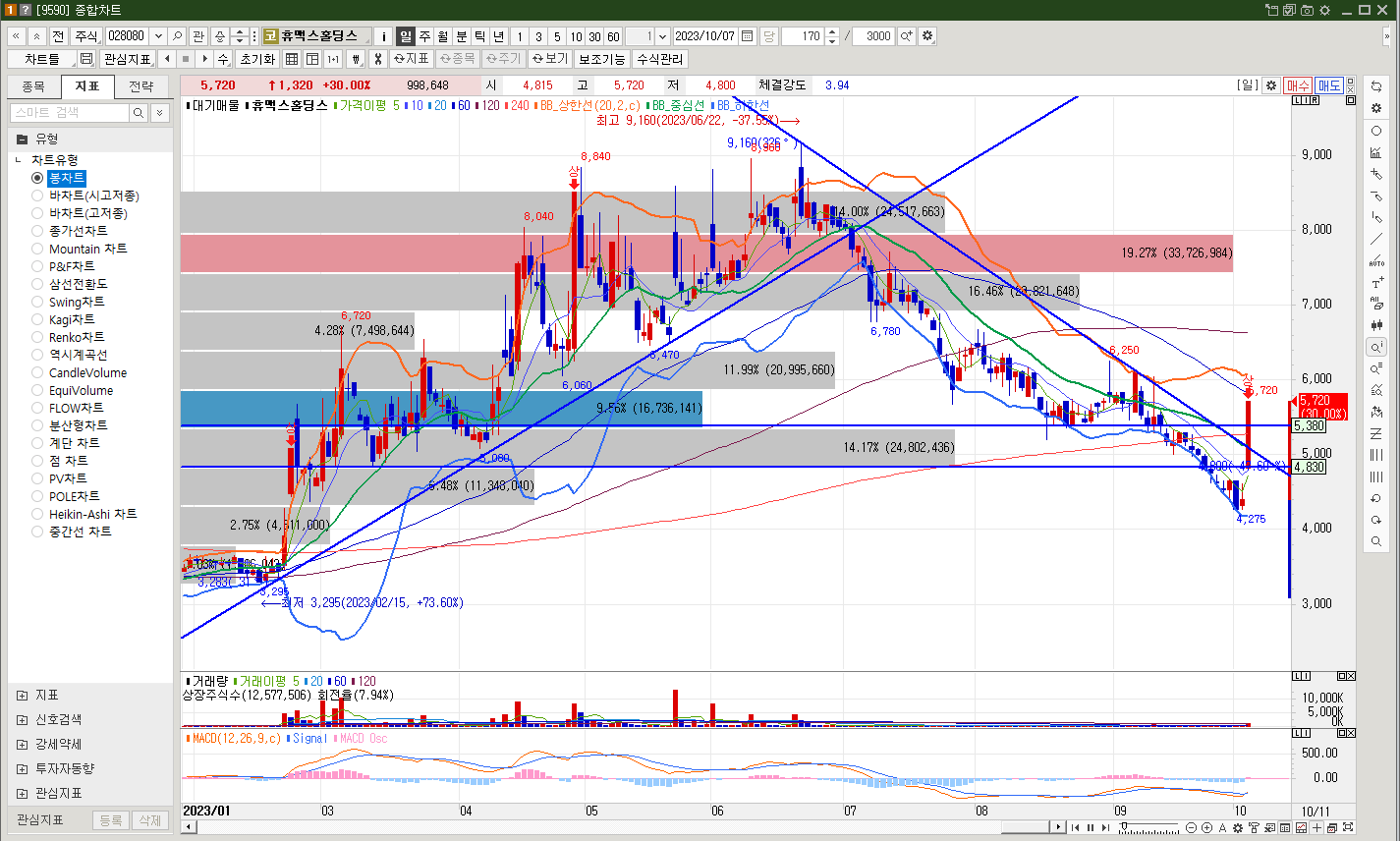Screen dimensions: 1400x841
Task: Click the candlestick icon in right toolbar
Action: click(1376, 325)
